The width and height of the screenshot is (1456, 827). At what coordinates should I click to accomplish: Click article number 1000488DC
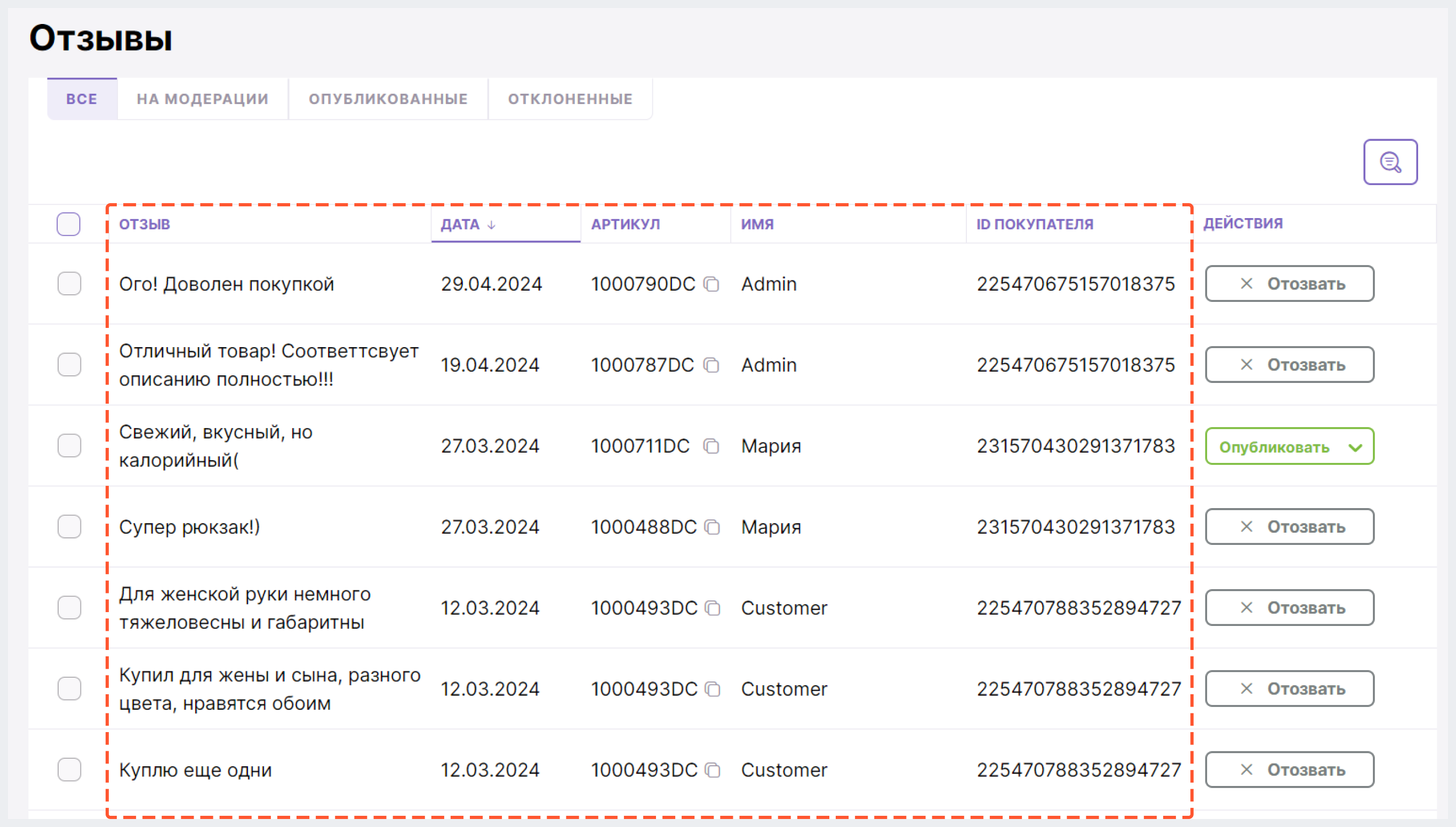tap(644, 527)
